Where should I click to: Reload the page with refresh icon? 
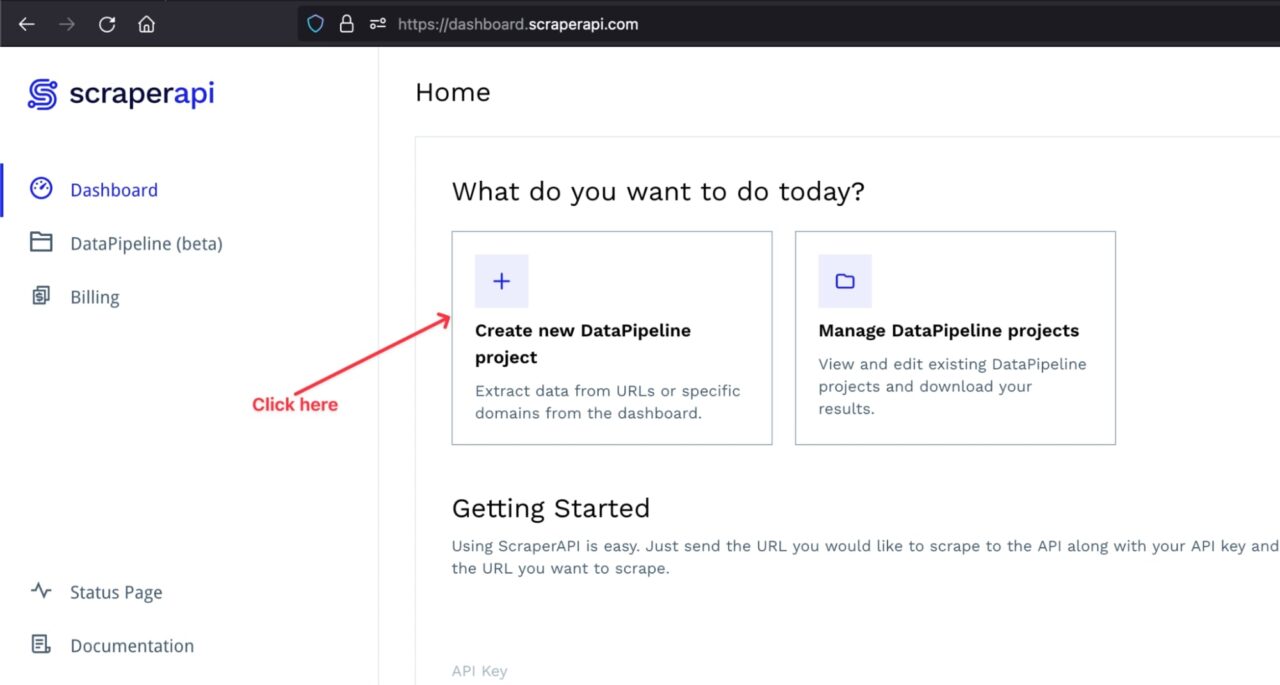coord(107,24)
